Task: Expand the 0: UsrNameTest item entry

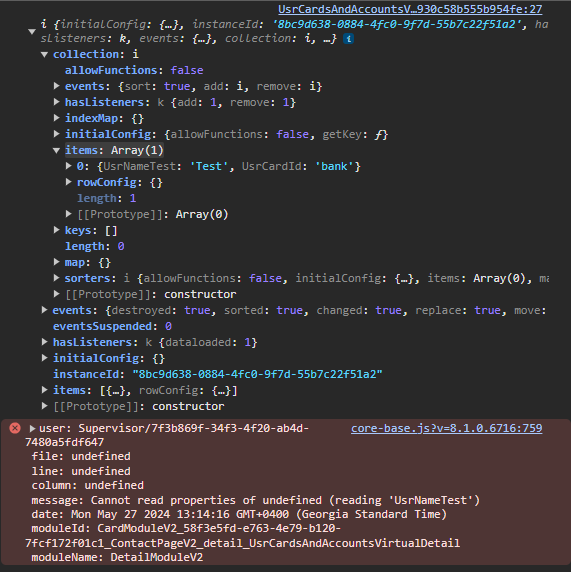Action: [x=68, y=166]
